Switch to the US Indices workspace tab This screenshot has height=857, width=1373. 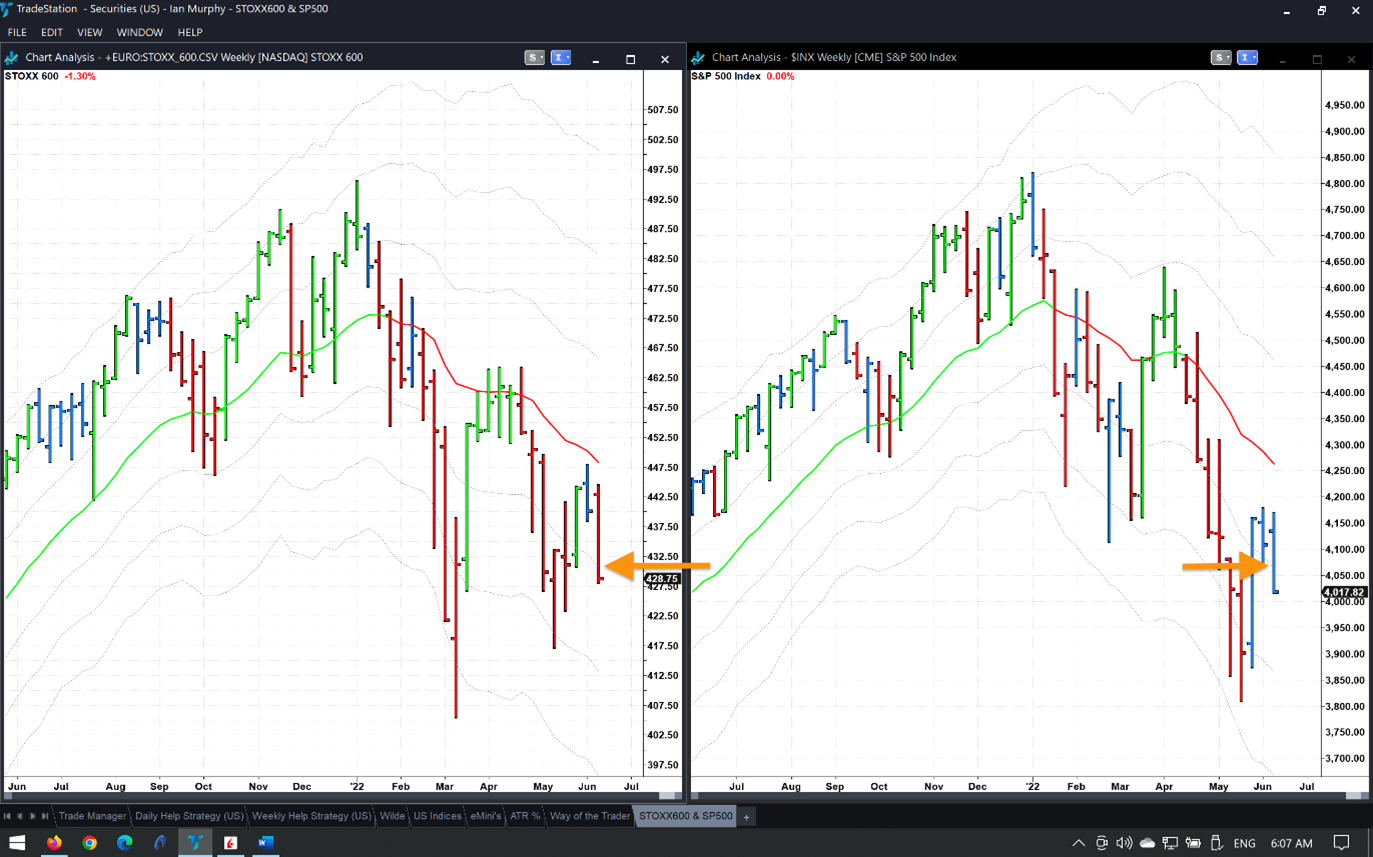[437, 816]
